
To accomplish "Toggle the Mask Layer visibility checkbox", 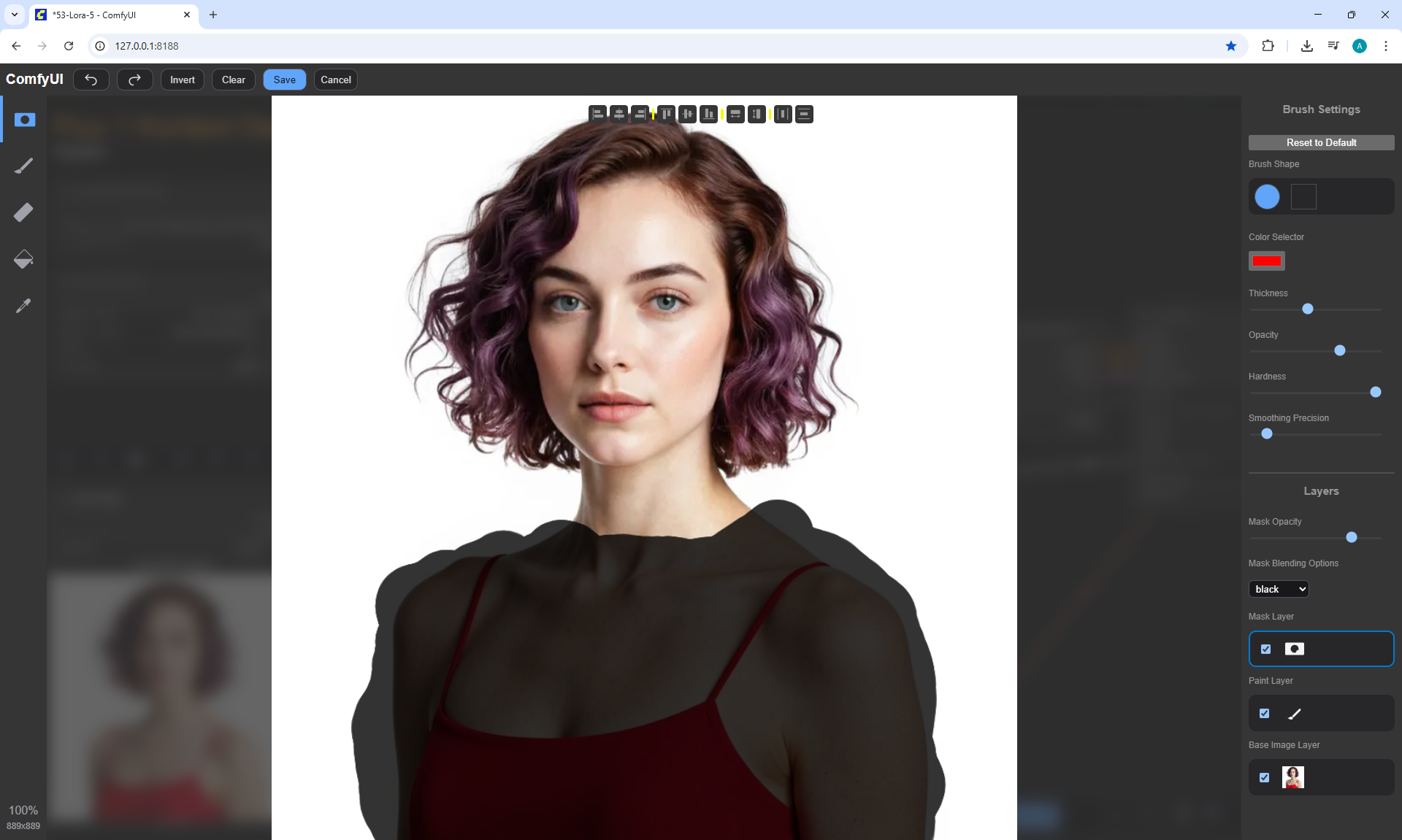I will 1265,649.
